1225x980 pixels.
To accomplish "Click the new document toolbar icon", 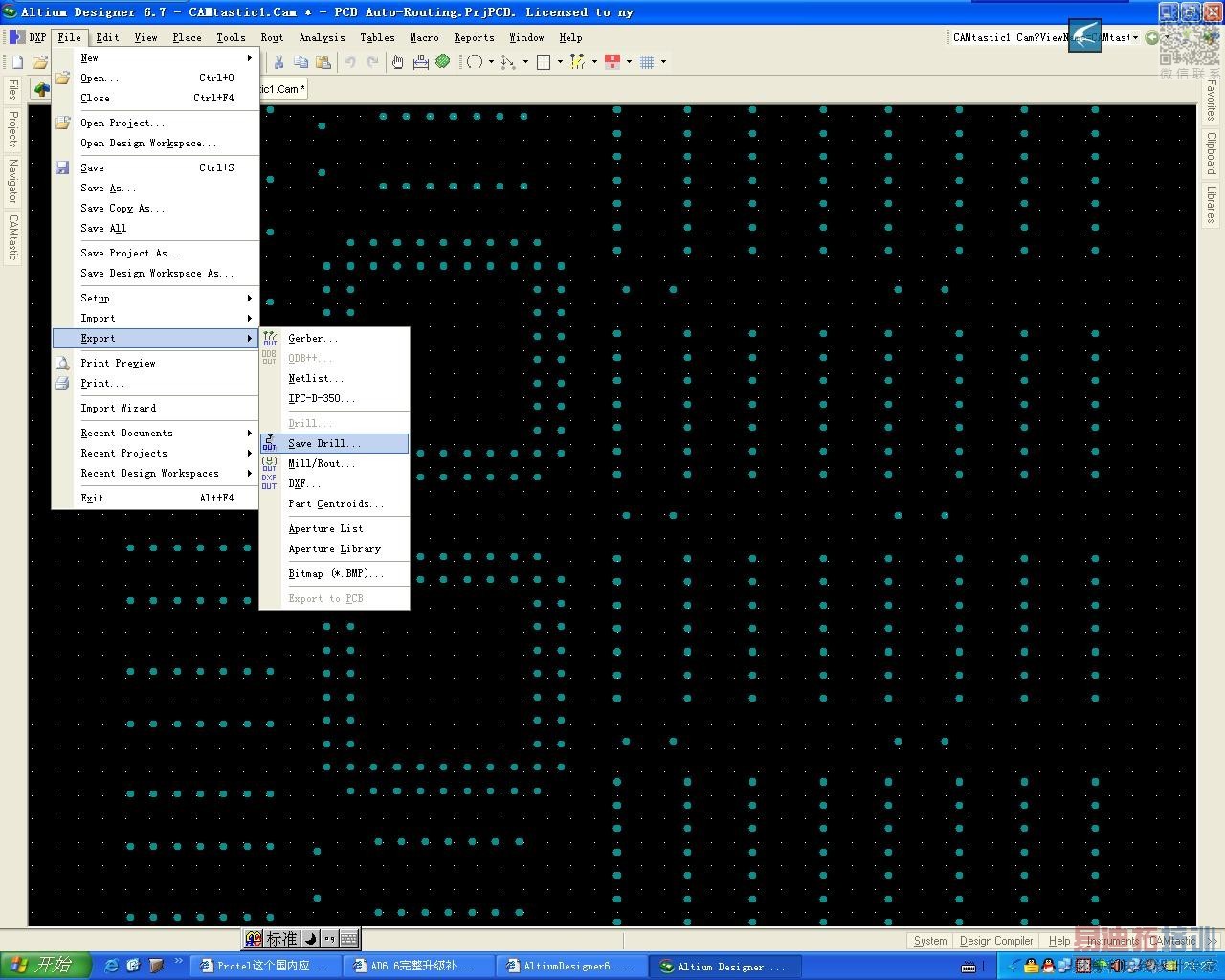I will tap(17, 62).
